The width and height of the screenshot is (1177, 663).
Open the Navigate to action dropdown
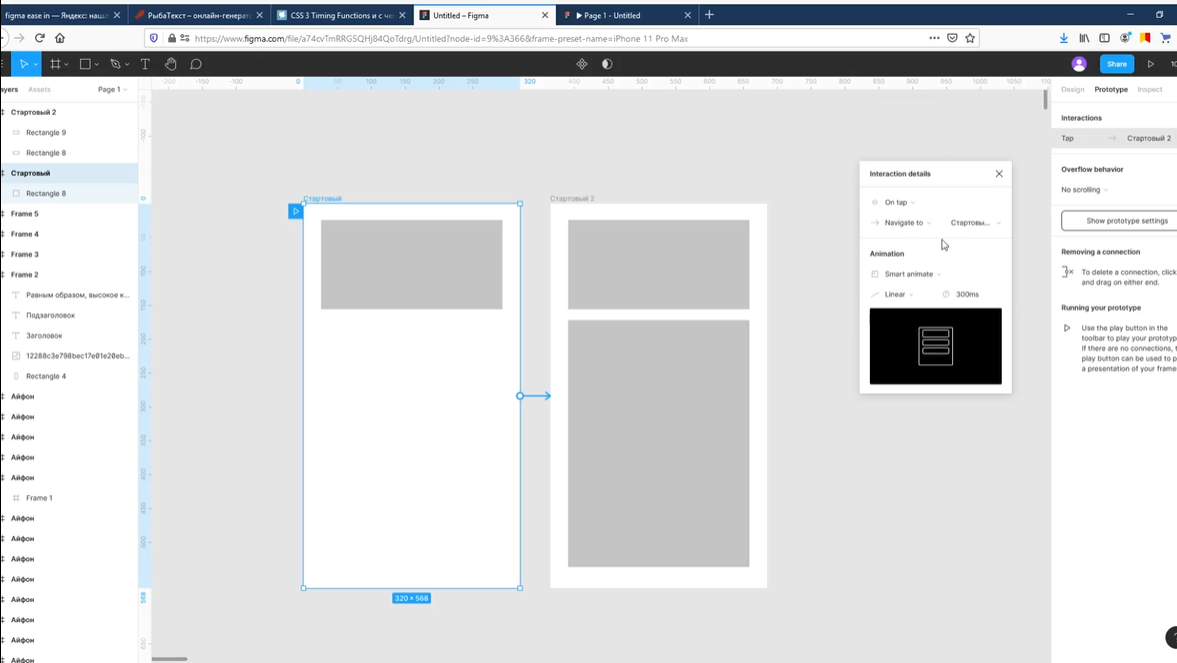point(908,222)
